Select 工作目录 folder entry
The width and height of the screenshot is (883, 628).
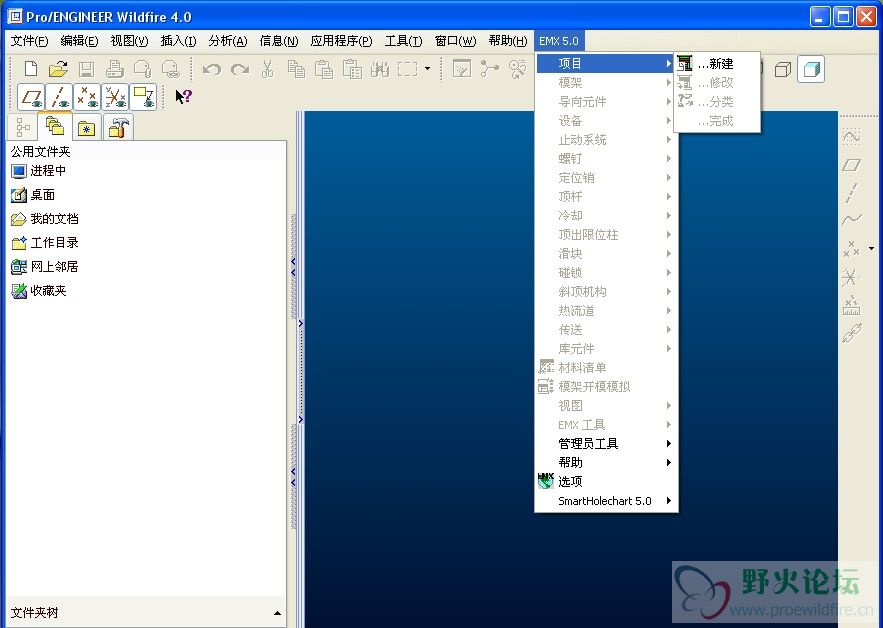[x=44, y=243]
